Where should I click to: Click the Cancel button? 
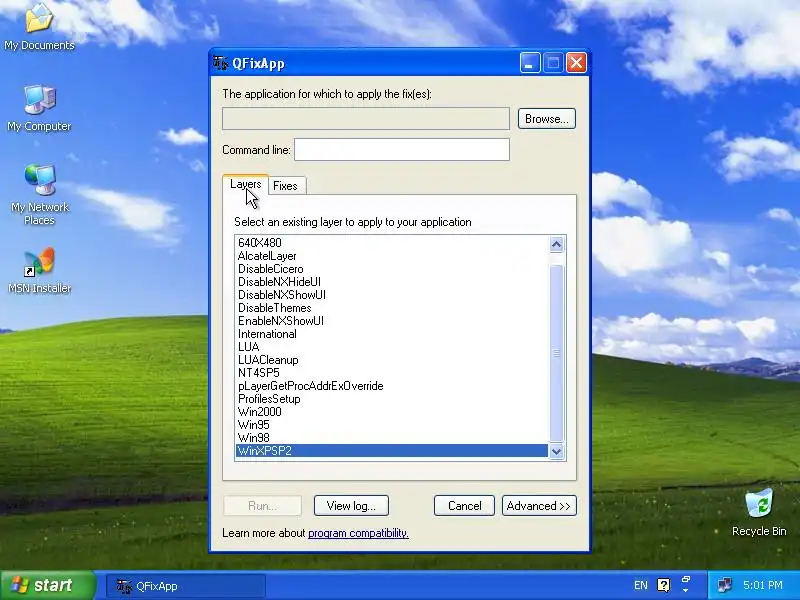coord(464,506)
